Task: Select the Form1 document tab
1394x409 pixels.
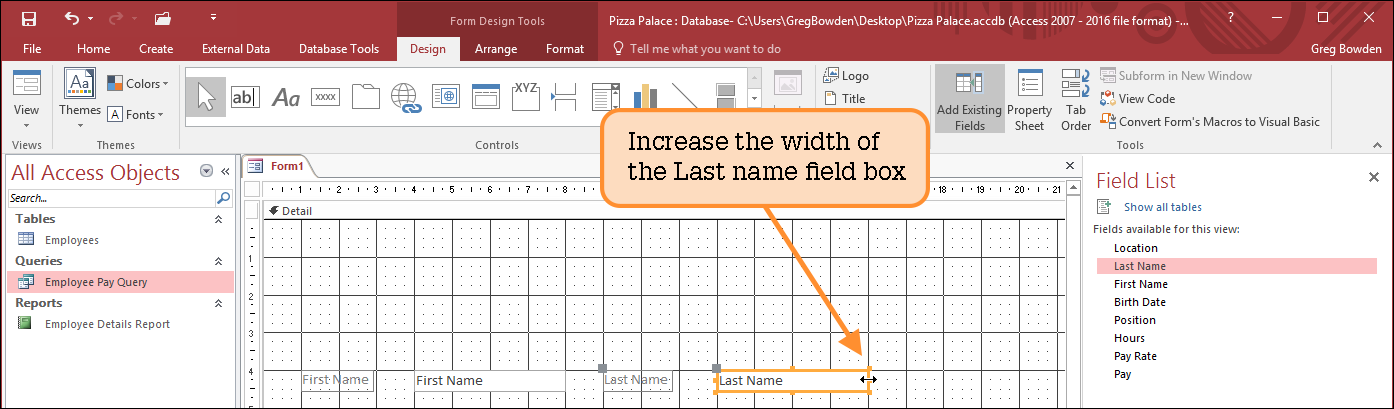Action: (278, 166)
